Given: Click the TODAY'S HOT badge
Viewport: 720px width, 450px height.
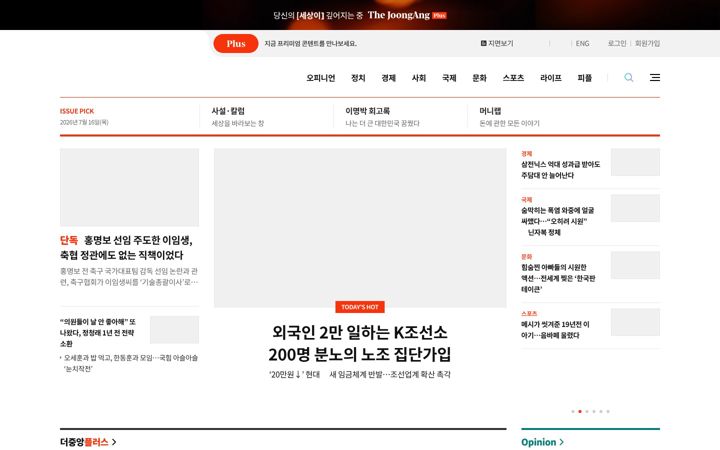Looking at the screenshot, I should tap(360, 307).
